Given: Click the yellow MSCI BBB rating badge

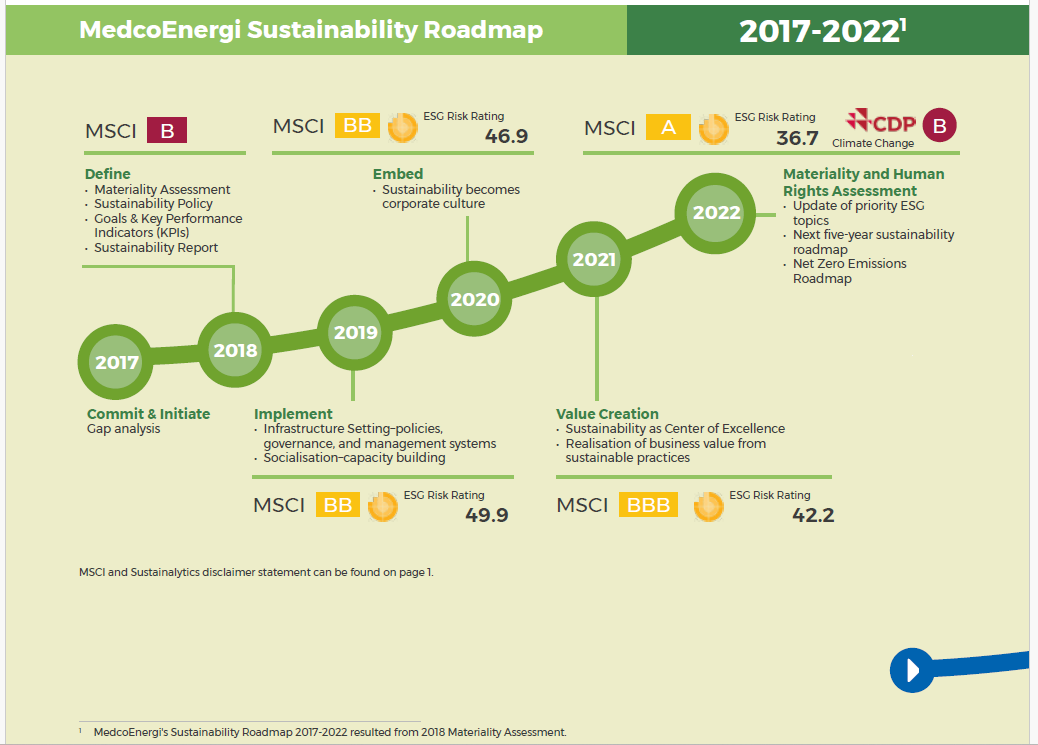Looking at the screenshot, I should tap(648, 505).
